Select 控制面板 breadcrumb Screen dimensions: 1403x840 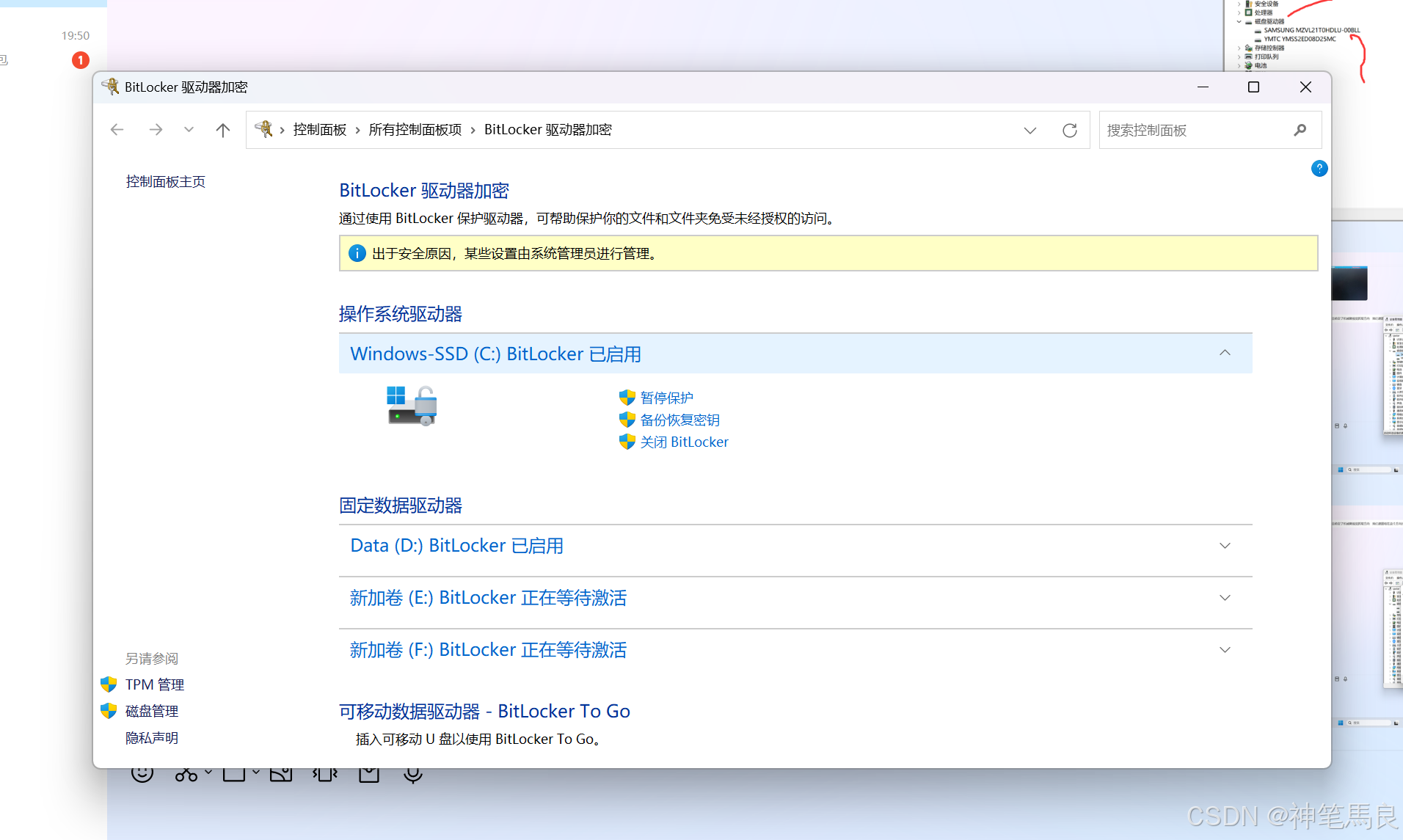(319, 130)
